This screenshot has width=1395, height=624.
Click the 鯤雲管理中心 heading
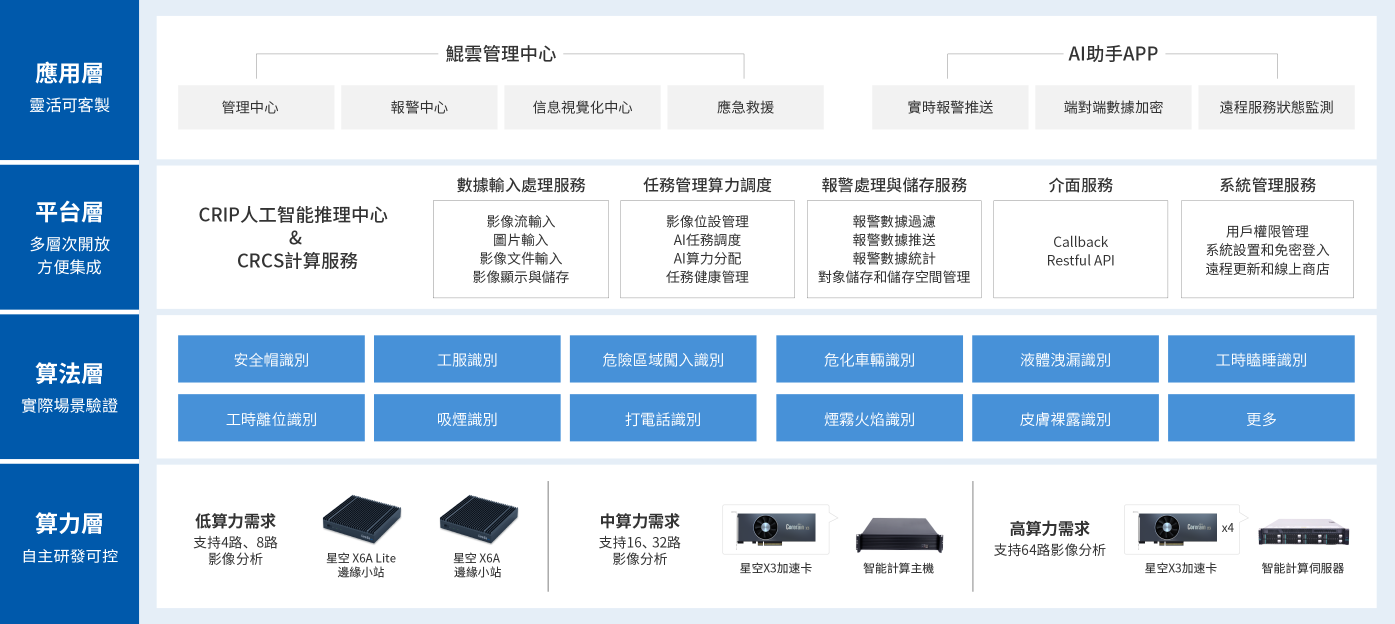(x=500, y=54)
